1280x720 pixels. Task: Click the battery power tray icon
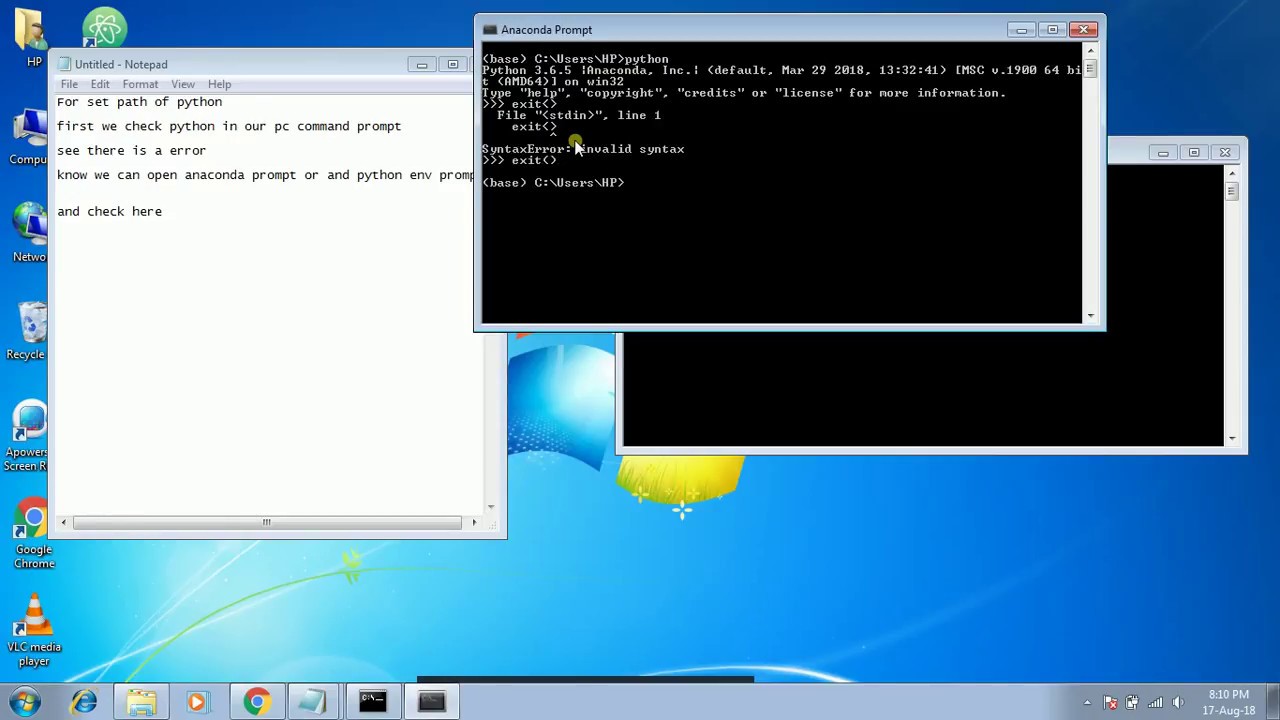click(1132, 702)
